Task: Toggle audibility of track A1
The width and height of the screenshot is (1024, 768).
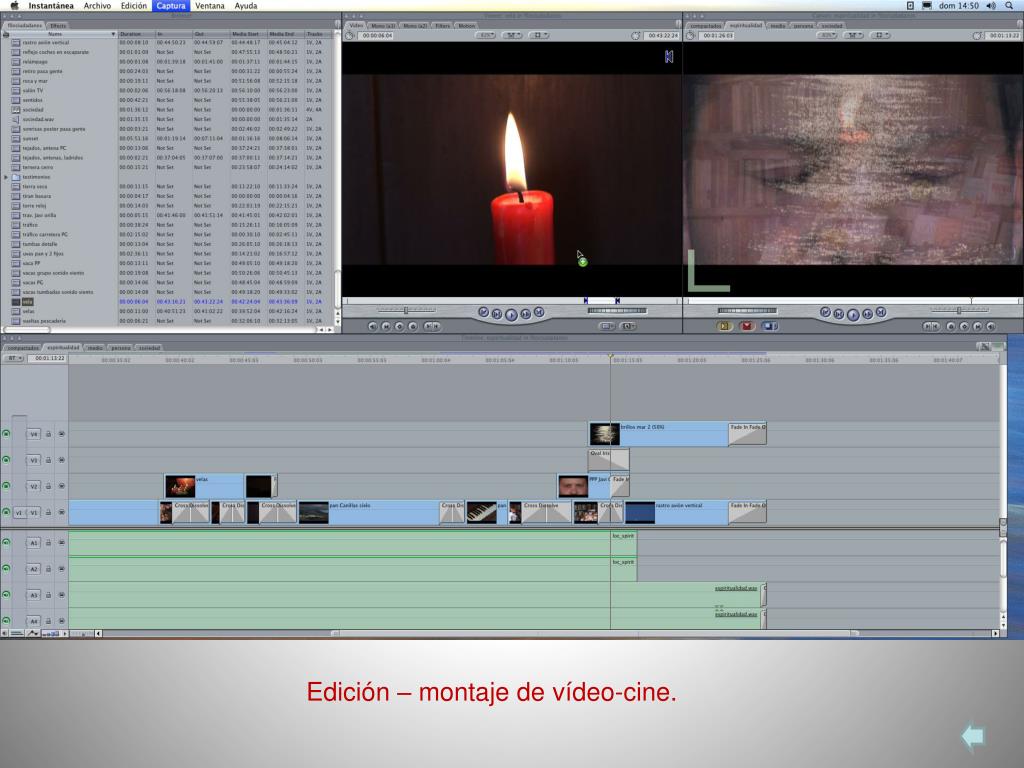Action: 7,542
